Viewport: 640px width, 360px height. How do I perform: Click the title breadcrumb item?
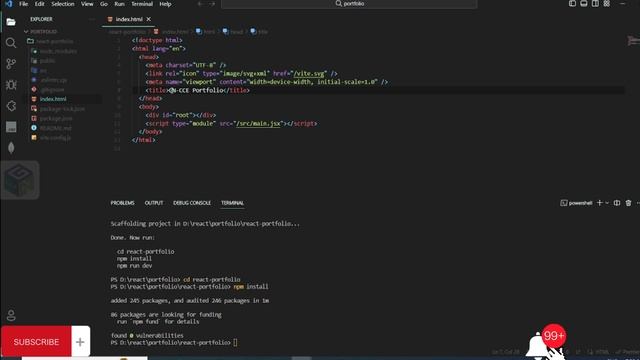point(260,31)
